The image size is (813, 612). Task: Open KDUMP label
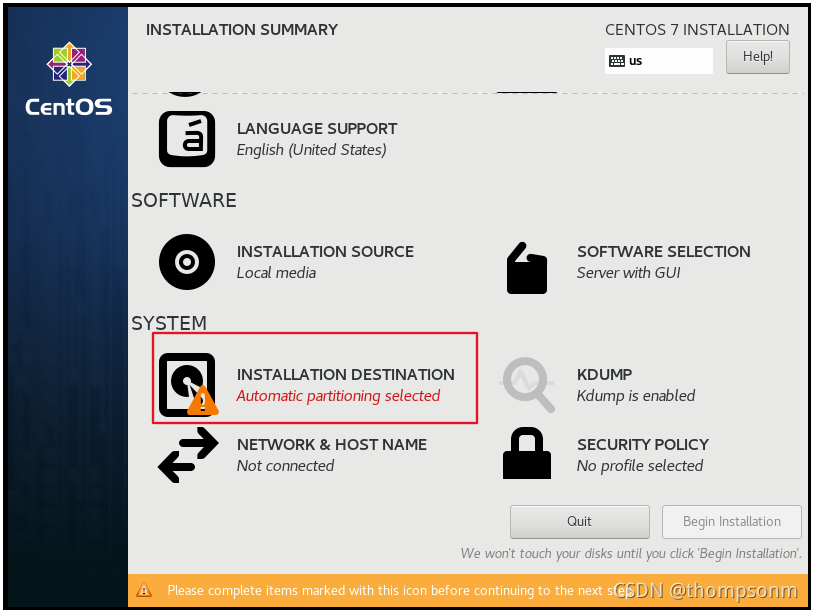tap(605, 374)
